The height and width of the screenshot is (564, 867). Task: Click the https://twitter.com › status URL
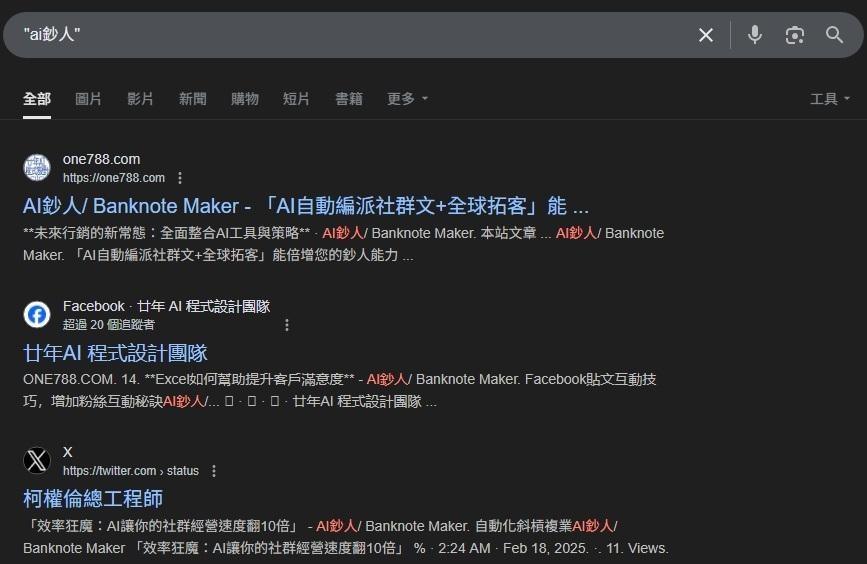pyautogui.click(x=130, y=471)
